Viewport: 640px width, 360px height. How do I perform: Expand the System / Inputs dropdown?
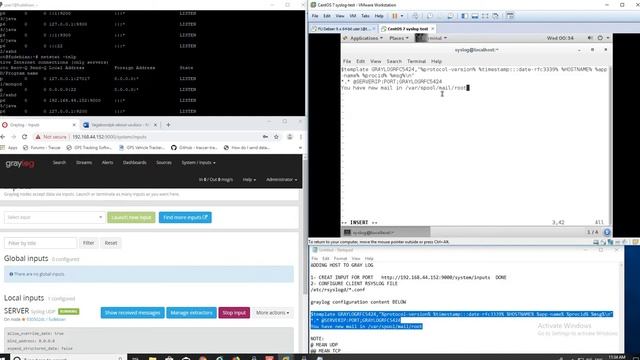pos(198,162)
